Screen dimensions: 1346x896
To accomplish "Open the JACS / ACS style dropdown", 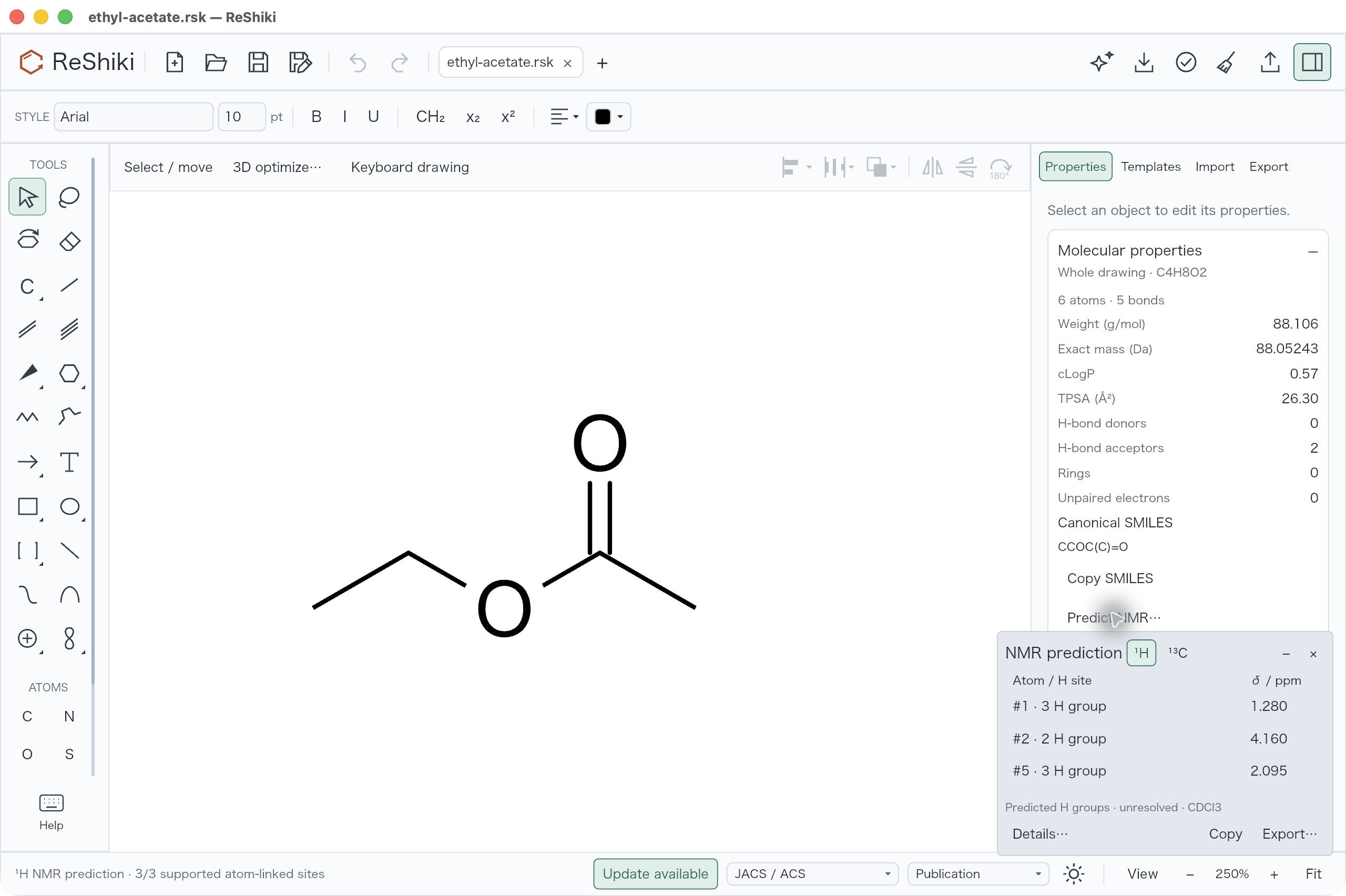I will coord(812,874).
